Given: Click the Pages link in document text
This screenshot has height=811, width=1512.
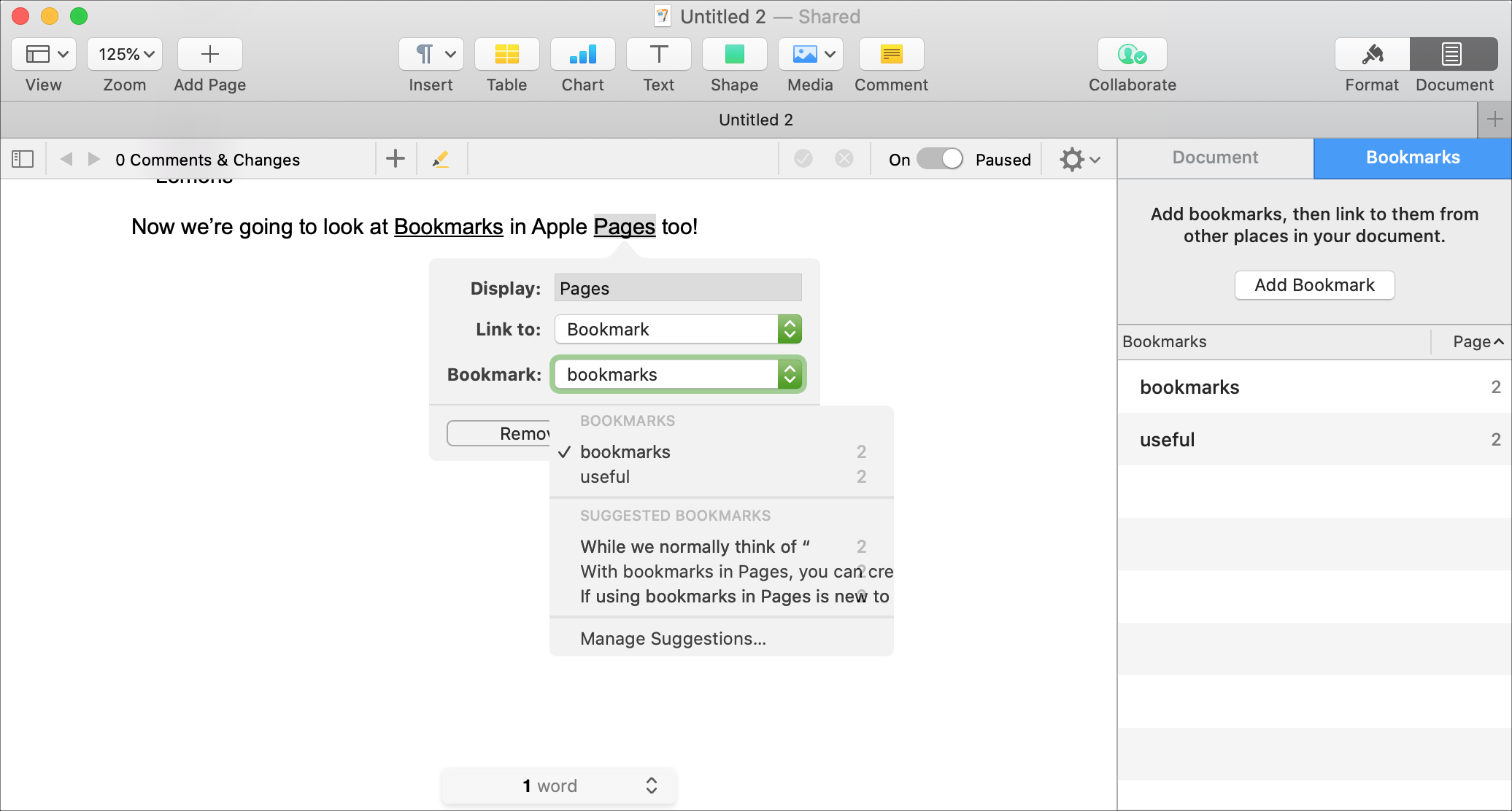Looking at the screenshot, I should click(625, 227).
